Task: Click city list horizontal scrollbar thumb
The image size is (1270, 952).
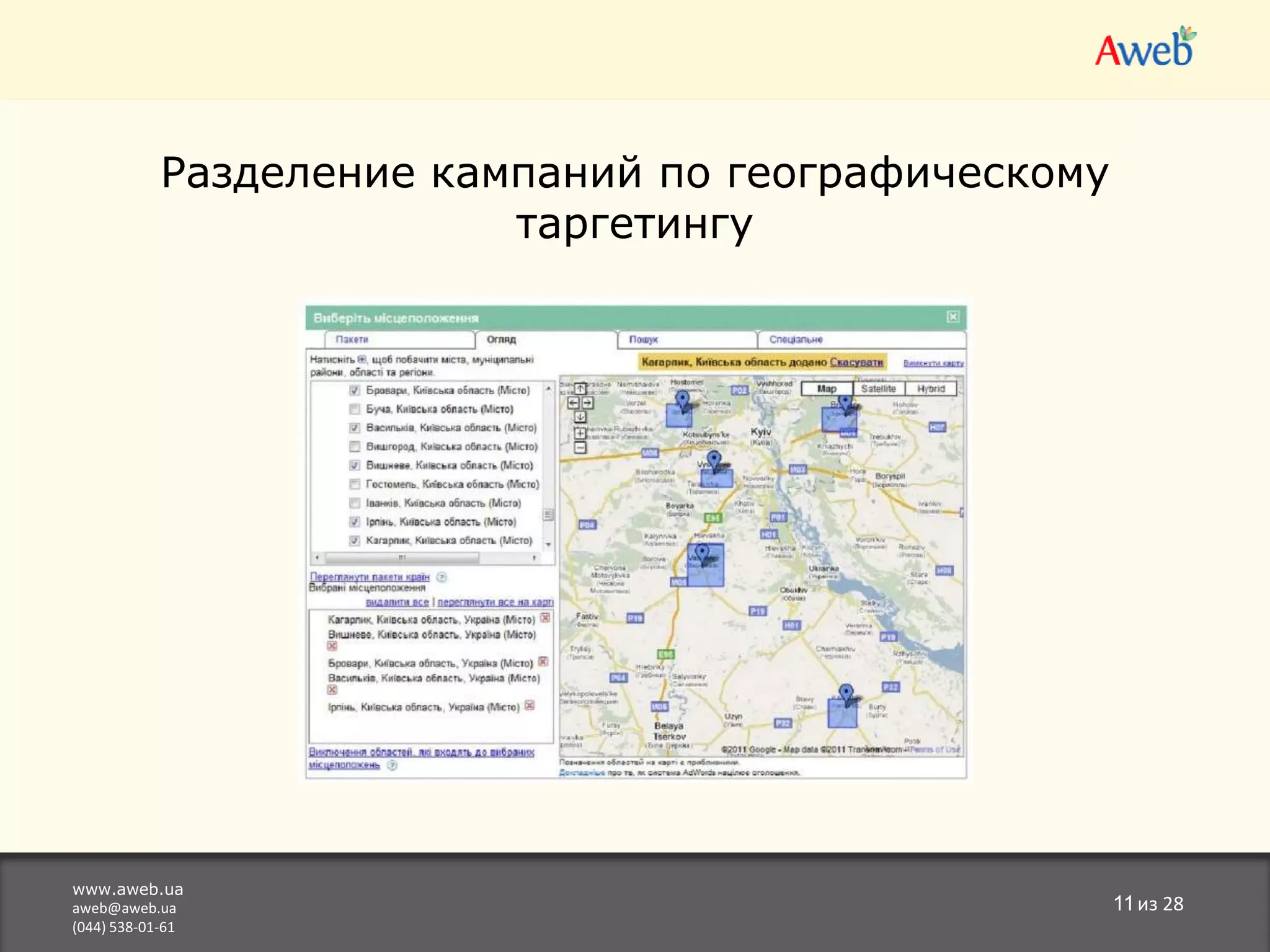Action: [x=402, y=558]
